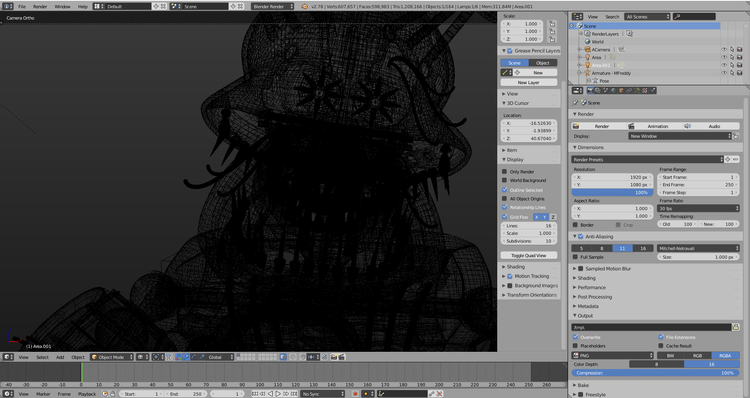Open the No Sync playback dropdown
Image resolution: width=750 pixels, height=398 pixels.
click(323, 394)
